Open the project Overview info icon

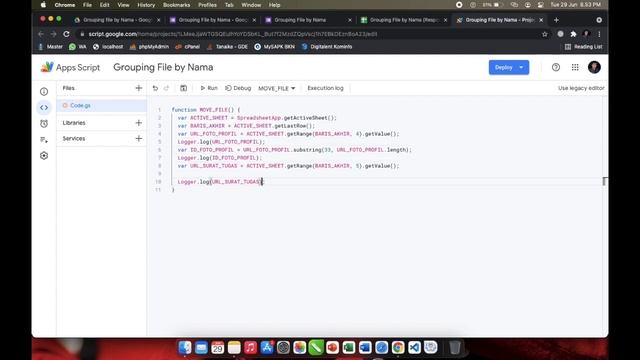[x=44, y=91]
